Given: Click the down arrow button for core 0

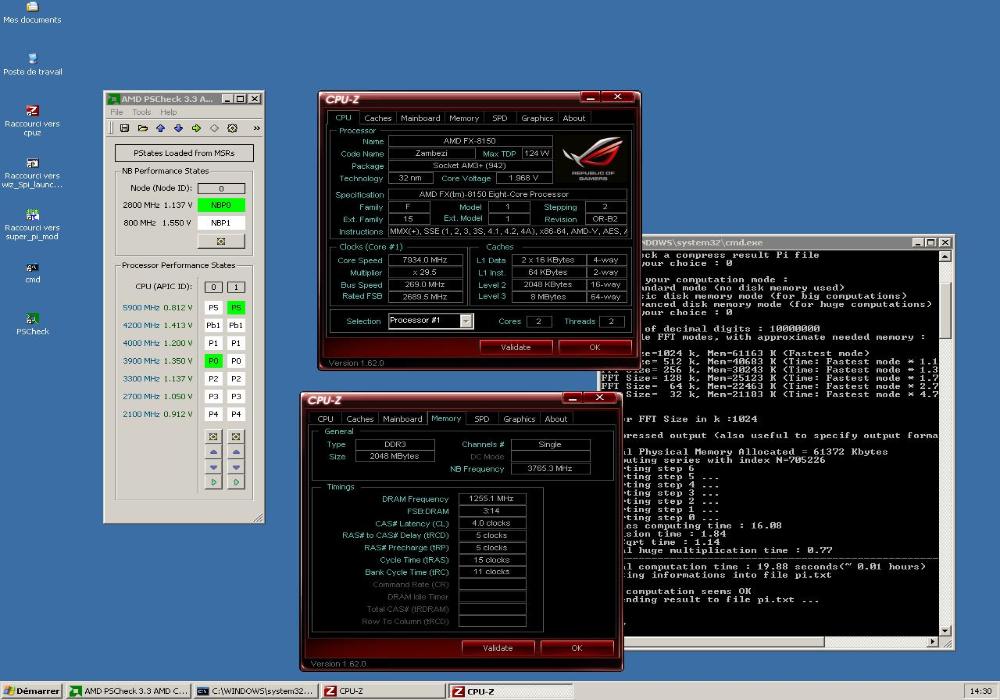Looking at the screenshot, I should point(214,467).
